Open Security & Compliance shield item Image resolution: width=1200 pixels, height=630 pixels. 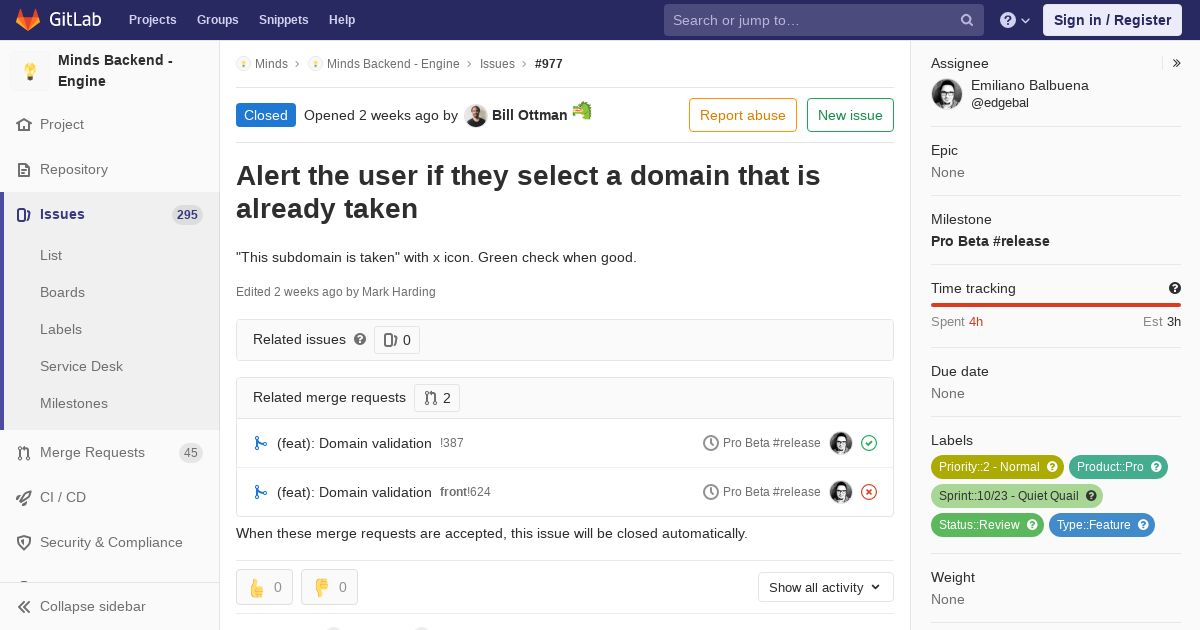[110, 542]
